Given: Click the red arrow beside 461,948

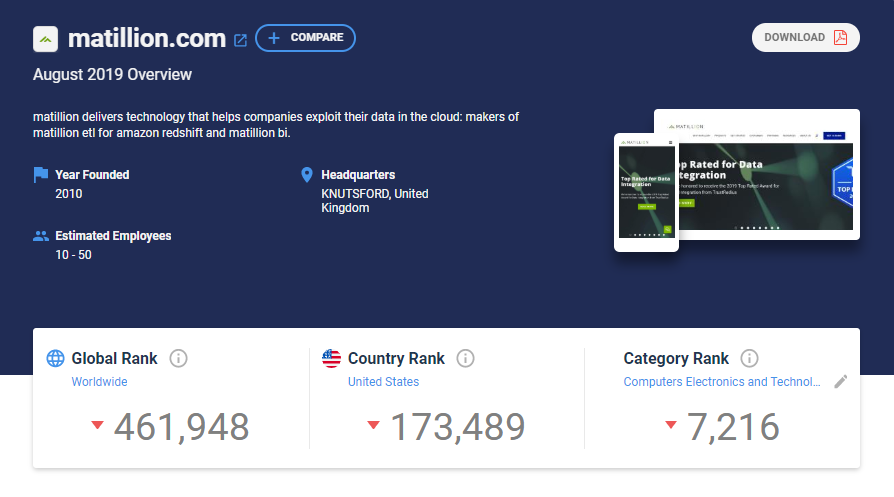Looking at the screenshot, I should (97, 425).
